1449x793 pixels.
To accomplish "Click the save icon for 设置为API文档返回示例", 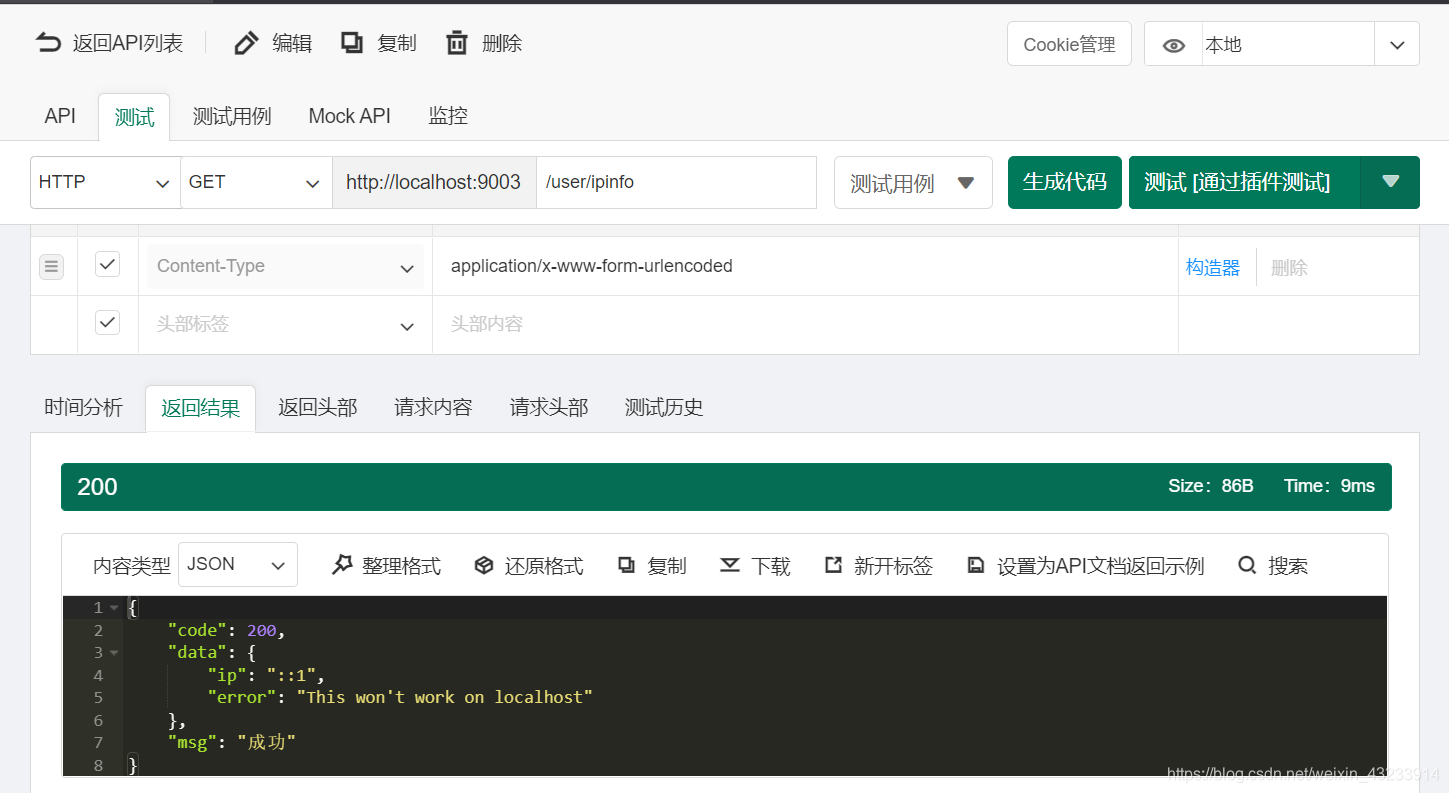I will 976,565.
